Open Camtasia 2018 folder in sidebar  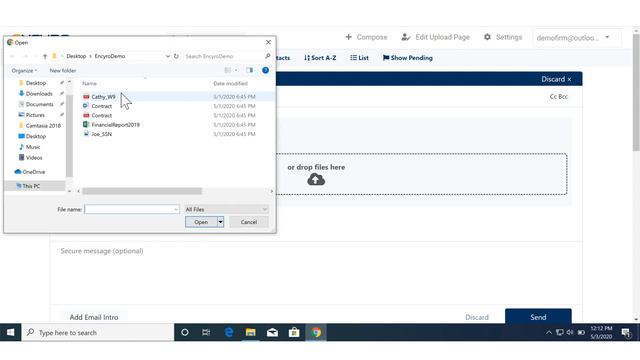(x=43, y=125)
